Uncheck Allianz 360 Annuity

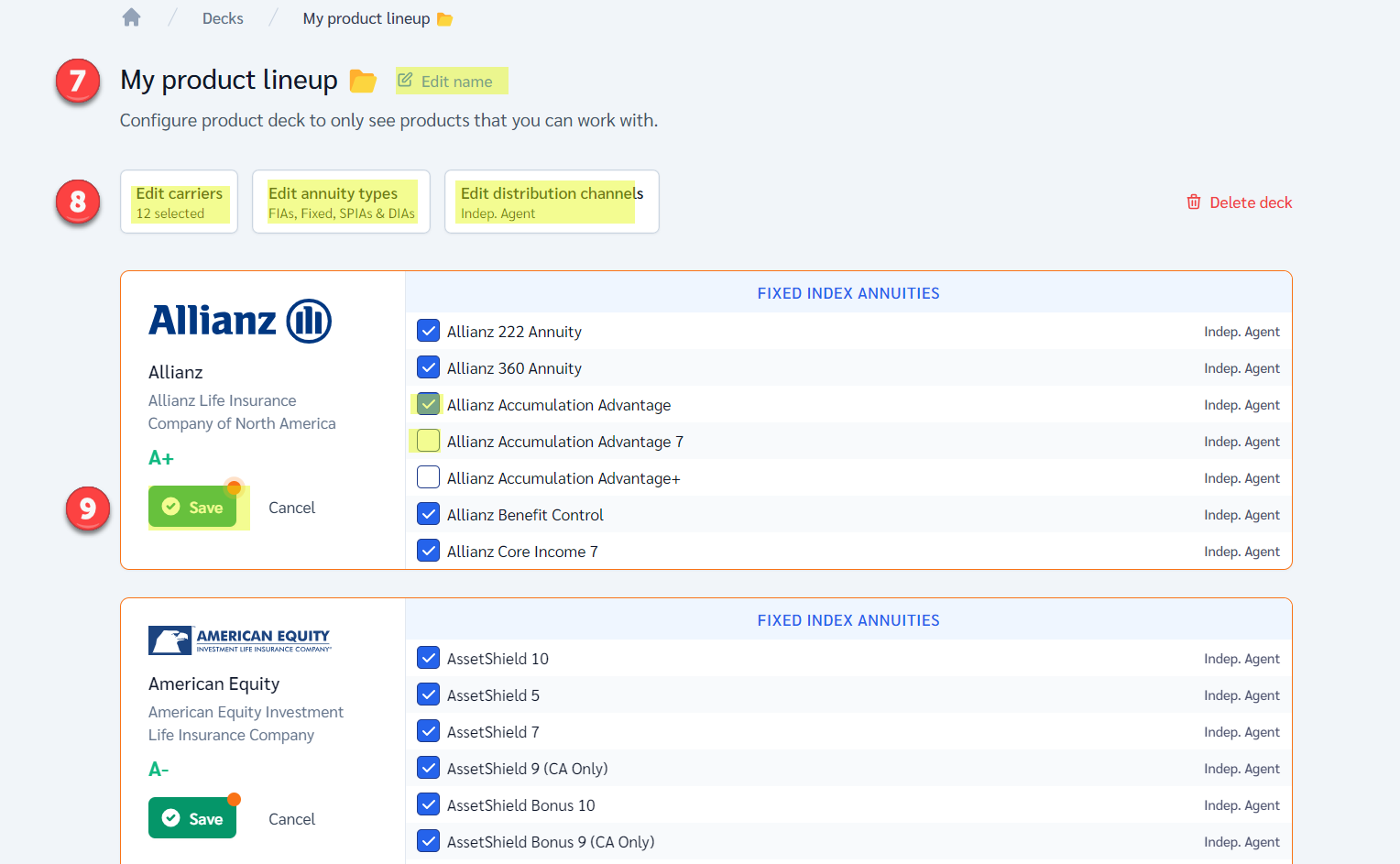428,367
